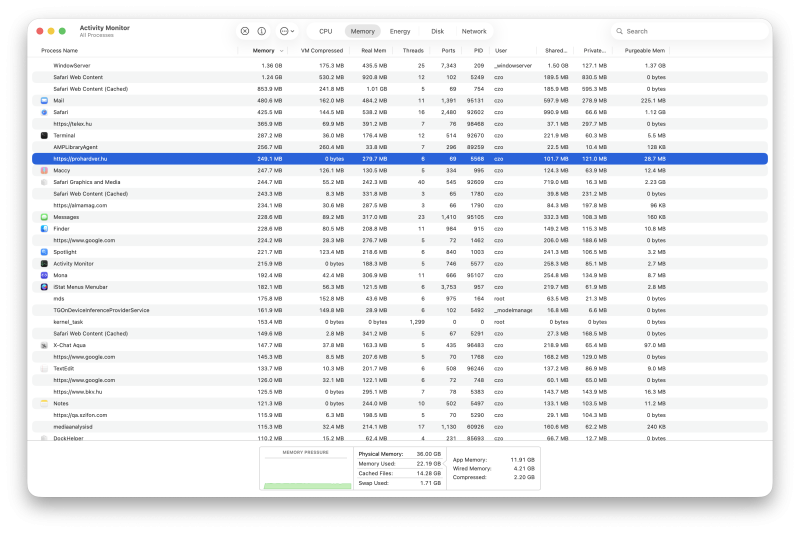800x533 pixels.
Task: Click the DockHelper process icon
Action: coord(44,438)
